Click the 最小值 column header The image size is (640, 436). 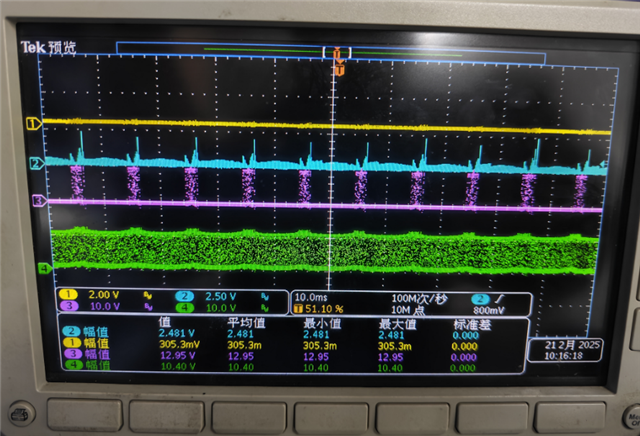[x=322, y=323]
